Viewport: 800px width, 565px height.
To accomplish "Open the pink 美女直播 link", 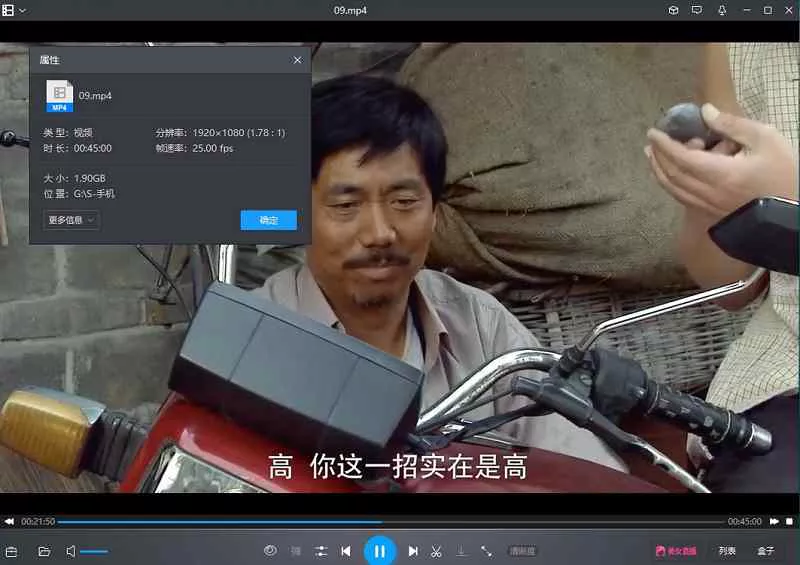I will click(676, 551).
